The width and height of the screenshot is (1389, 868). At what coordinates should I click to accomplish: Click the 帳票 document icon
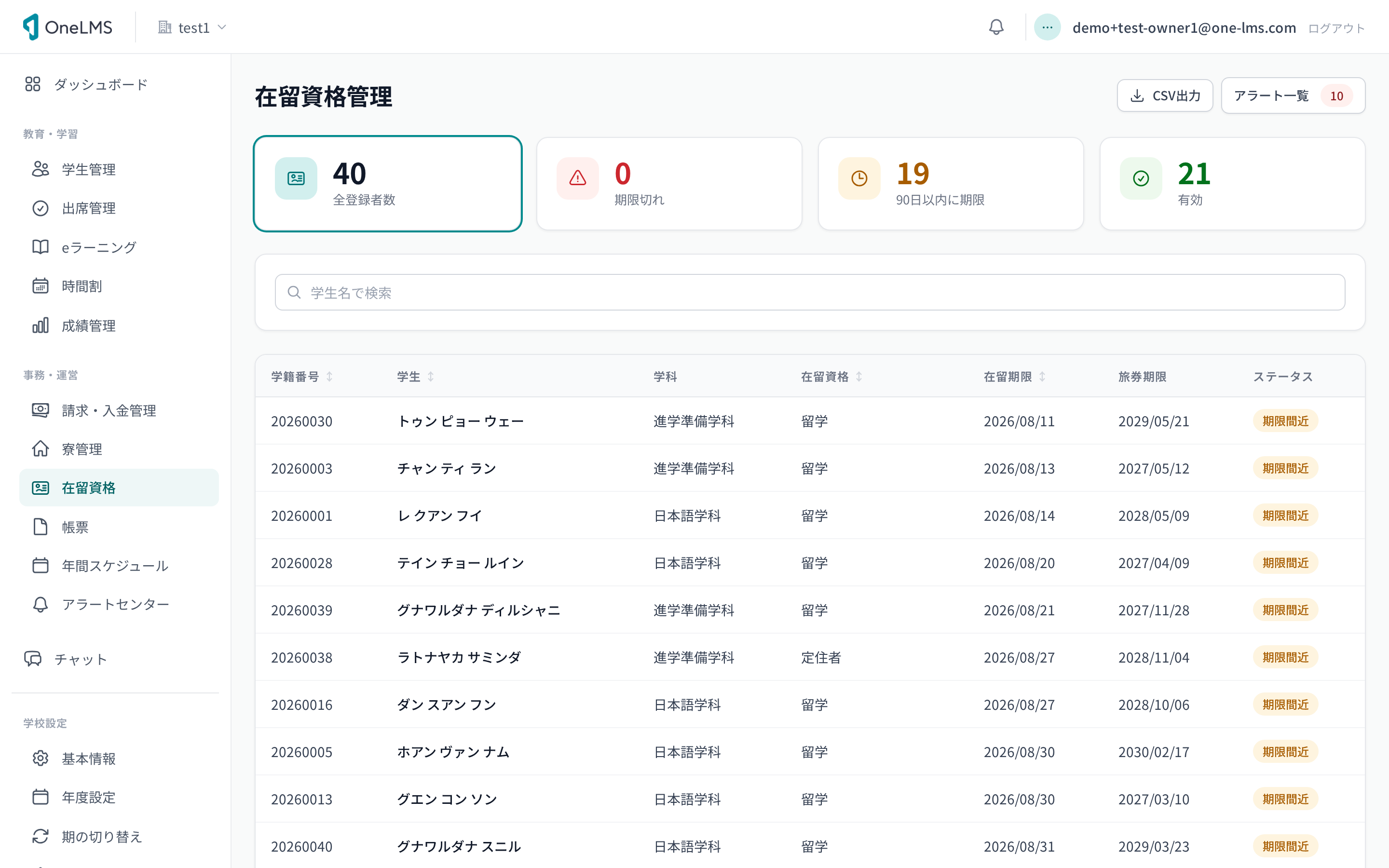click(40, 527)
